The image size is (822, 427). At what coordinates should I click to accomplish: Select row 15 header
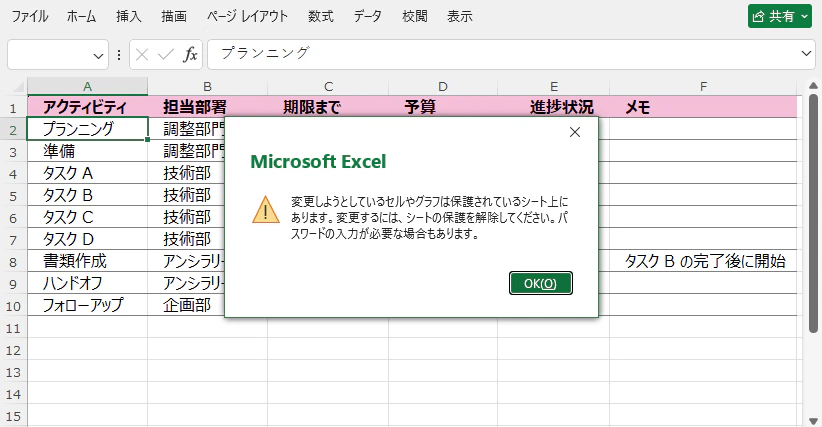[13, 417]
